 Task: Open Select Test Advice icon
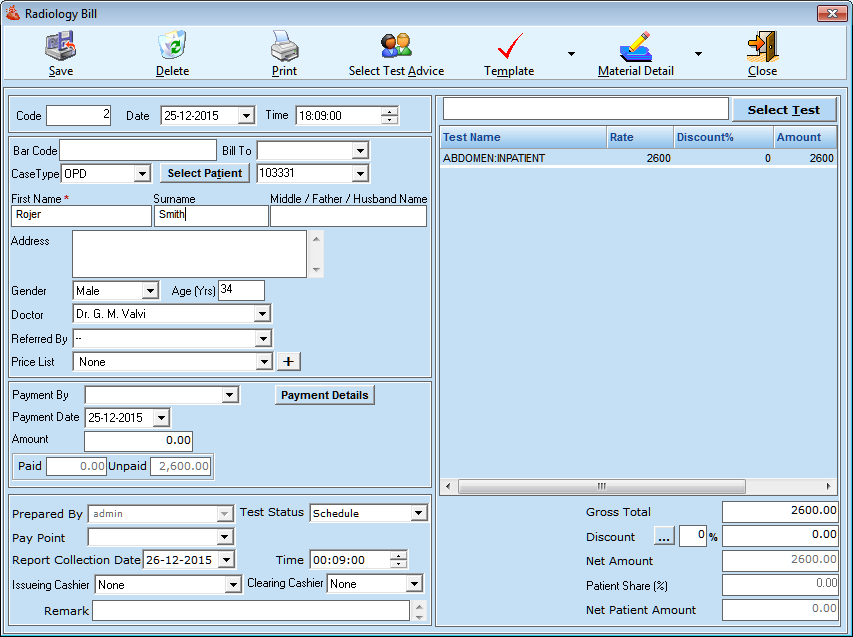pyautogui.click(x=396, y=46)
